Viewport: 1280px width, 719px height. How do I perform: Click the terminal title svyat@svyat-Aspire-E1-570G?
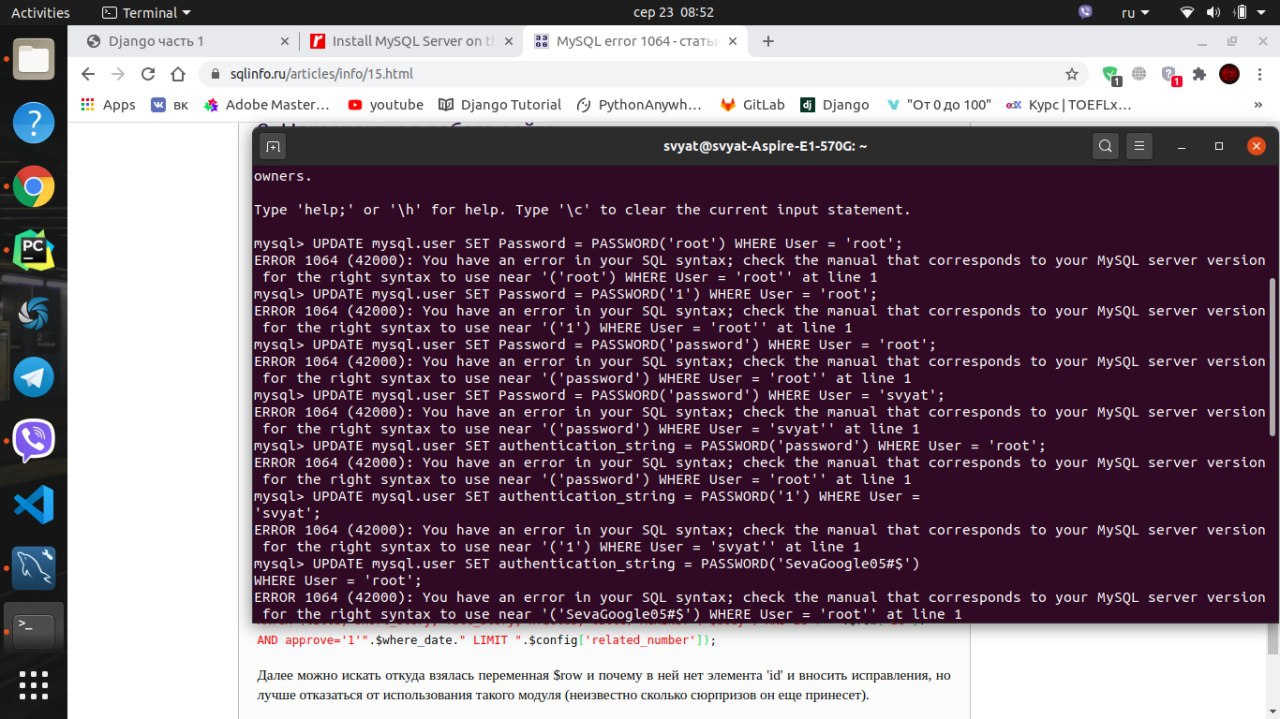tap(767, 146)
